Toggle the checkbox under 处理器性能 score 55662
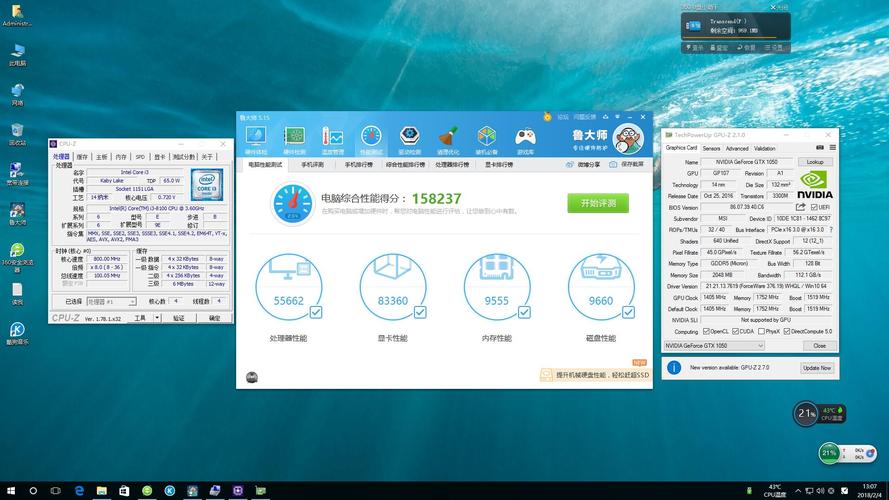The image size is (889, 500). [316, 312]
